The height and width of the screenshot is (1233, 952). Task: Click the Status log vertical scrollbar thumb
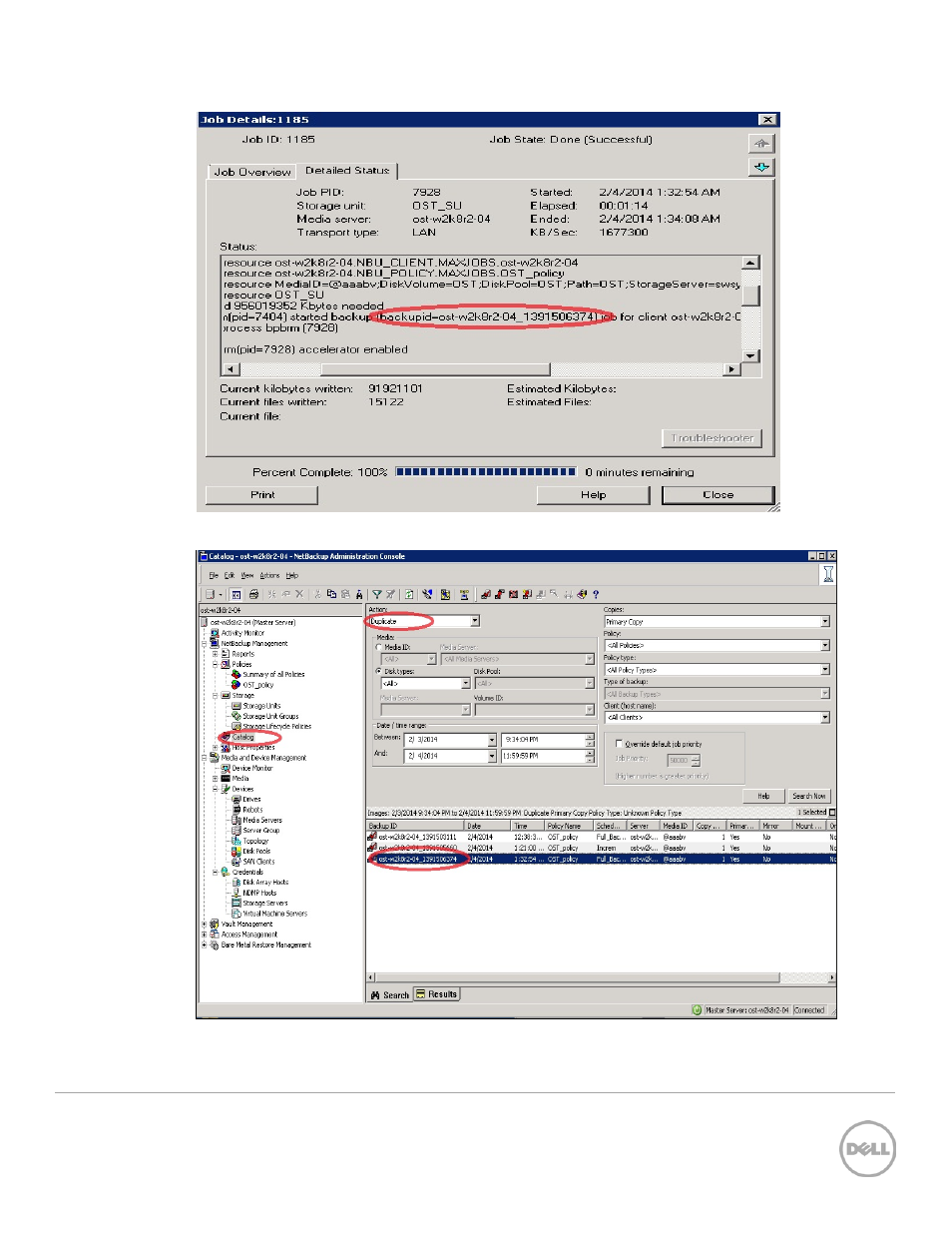point(751,296)
